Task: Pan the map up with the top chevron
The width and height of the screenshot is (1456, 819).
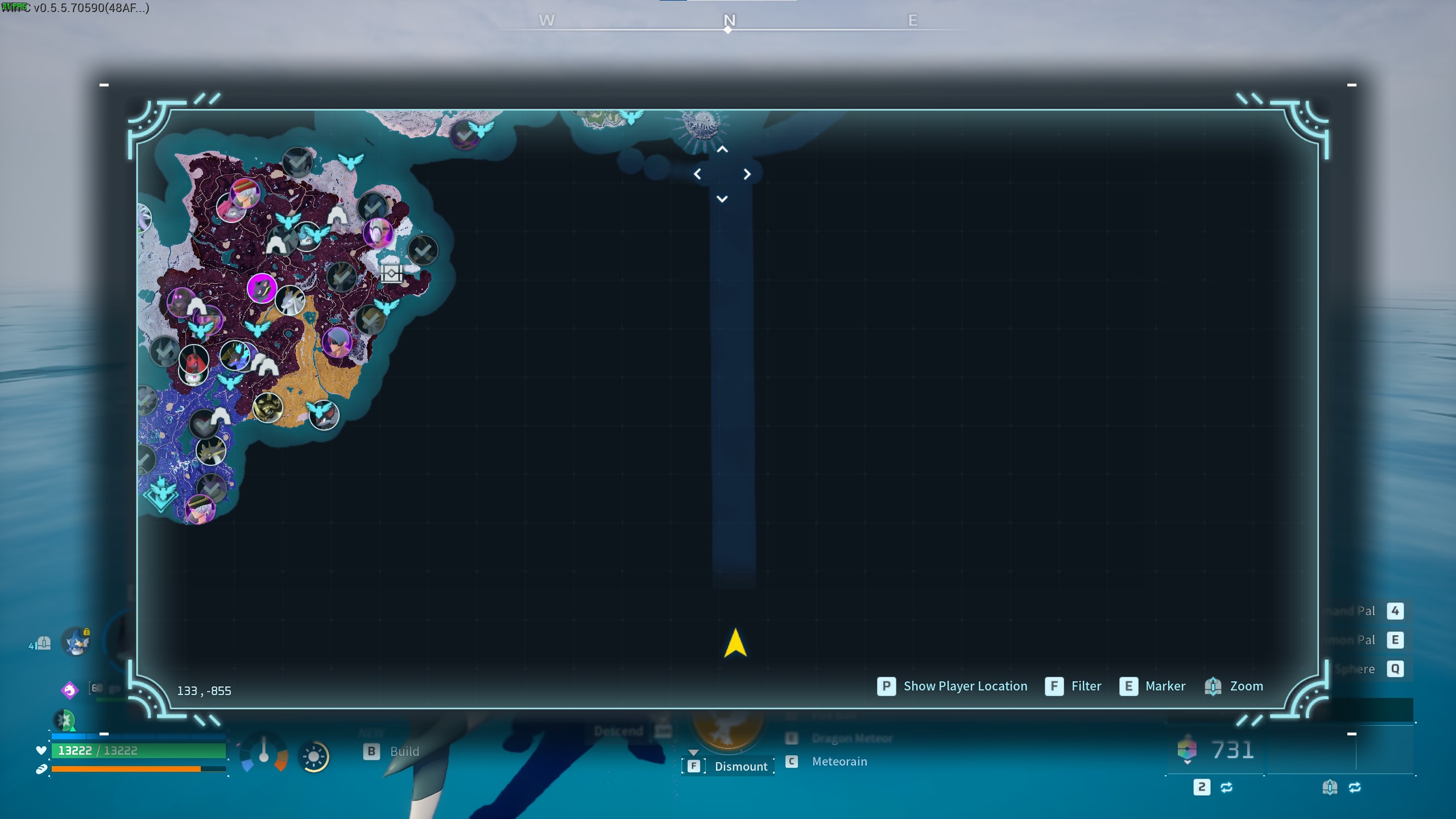Action: click(x=722, y=150)
